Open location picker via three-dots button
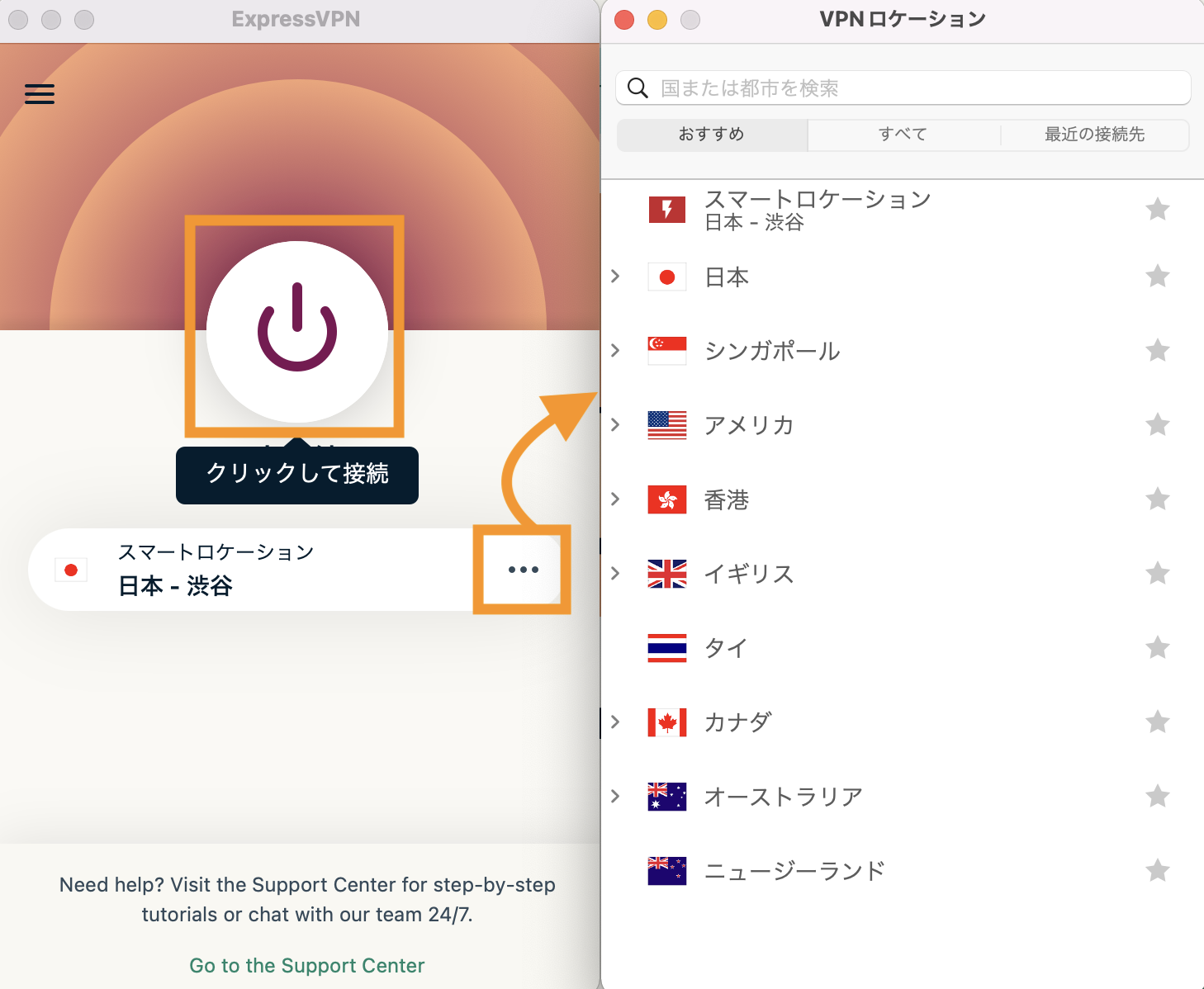Screen dimensions: 1204x989 point(524,570)
